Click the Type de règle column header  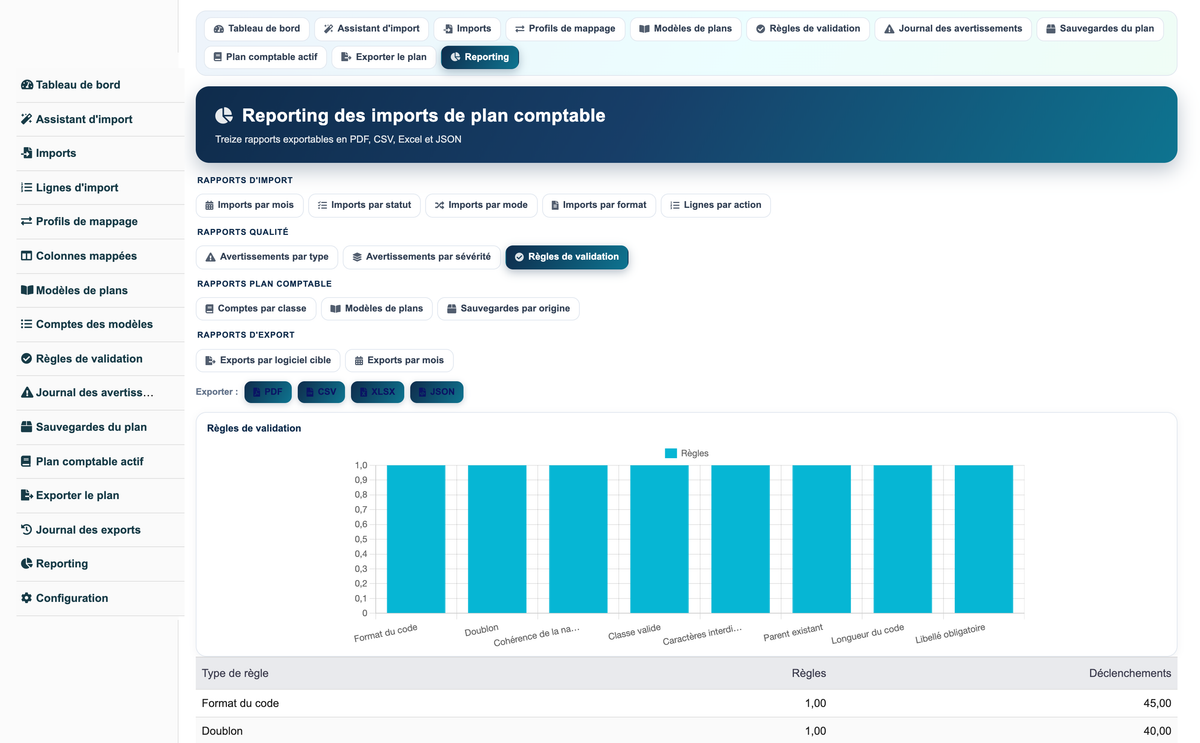pos(235,674)
